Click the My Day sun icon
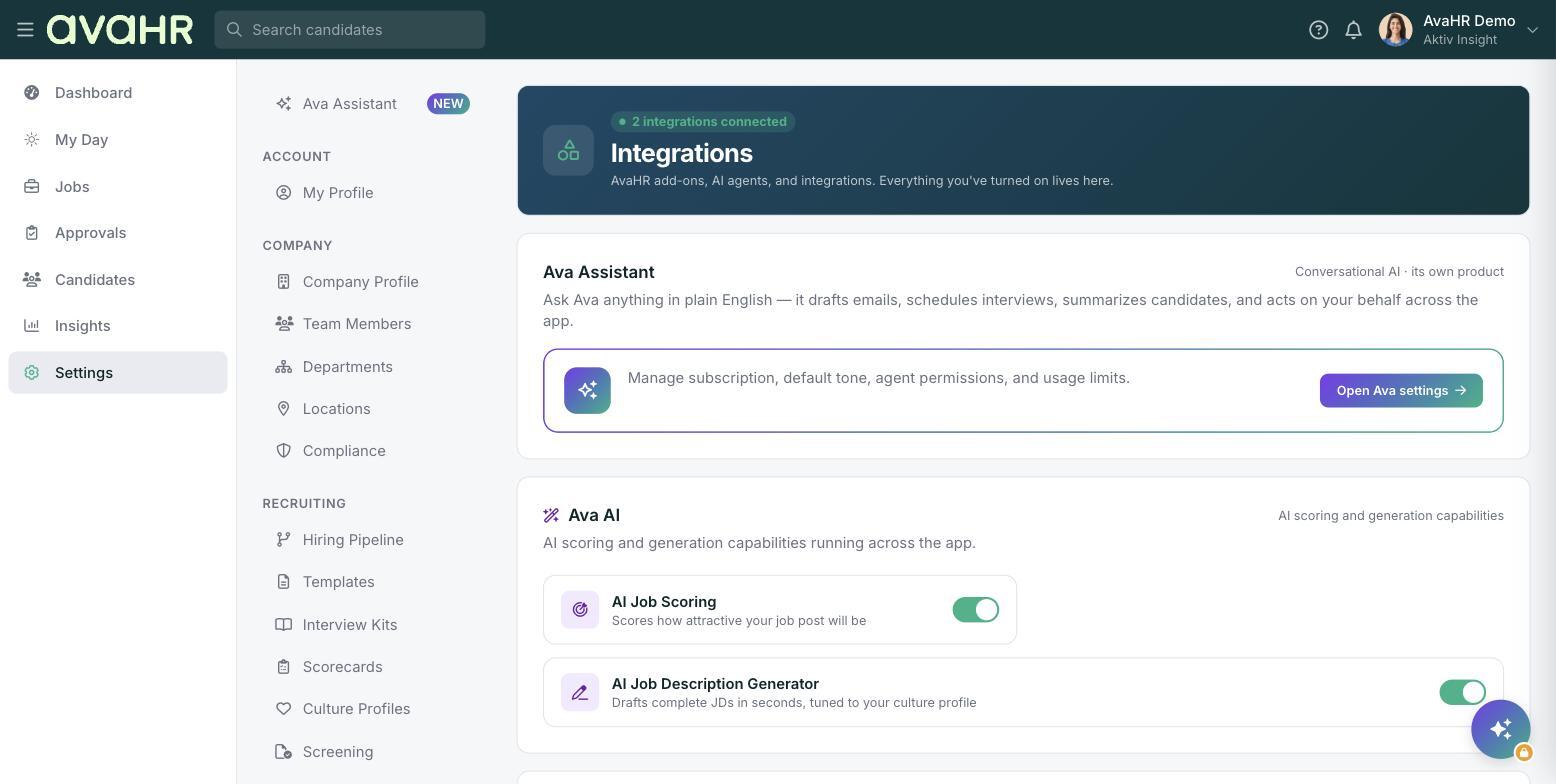The height and width of the screenshot is (784, 1556). point(32,140)
